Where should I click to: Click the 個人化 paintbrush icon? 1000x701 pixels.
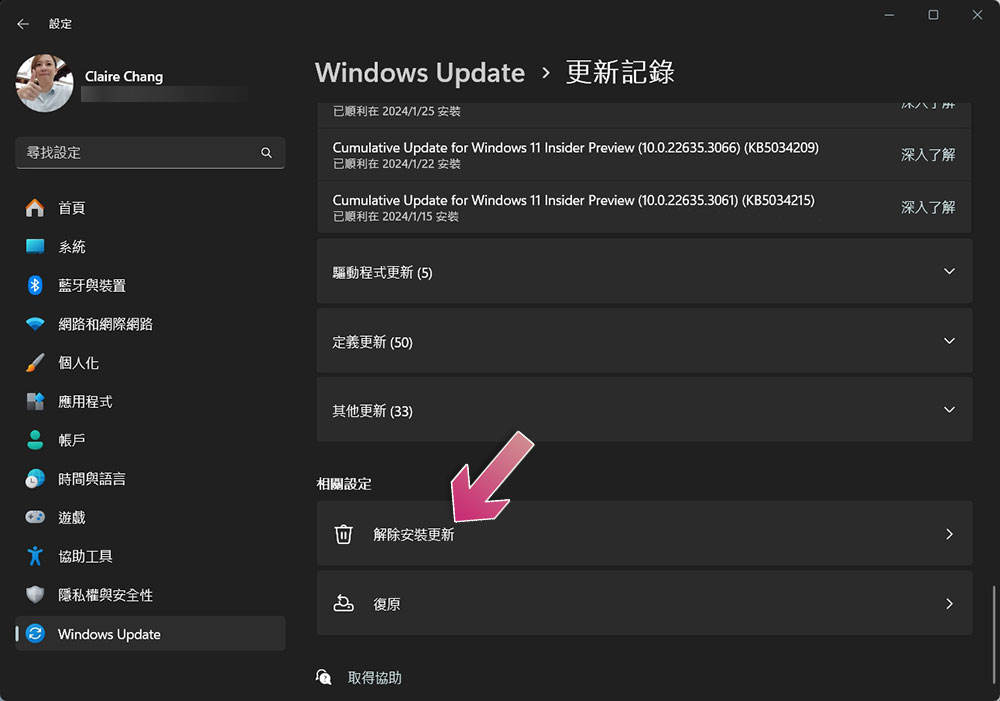coord(35,363)
